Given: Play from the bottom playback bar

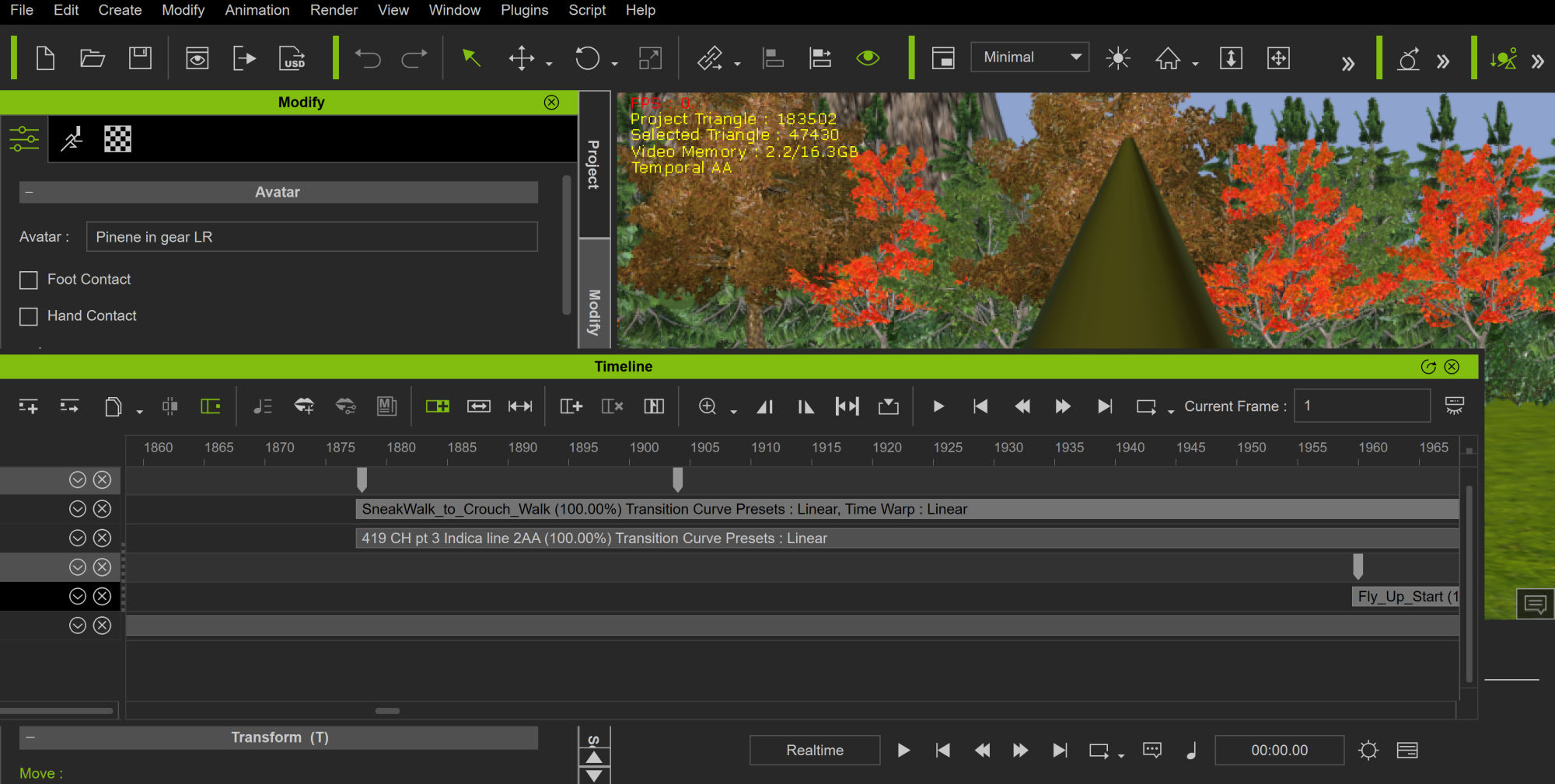Looking at the screenshot, I should pyautogui.click(x=903, y=751).
